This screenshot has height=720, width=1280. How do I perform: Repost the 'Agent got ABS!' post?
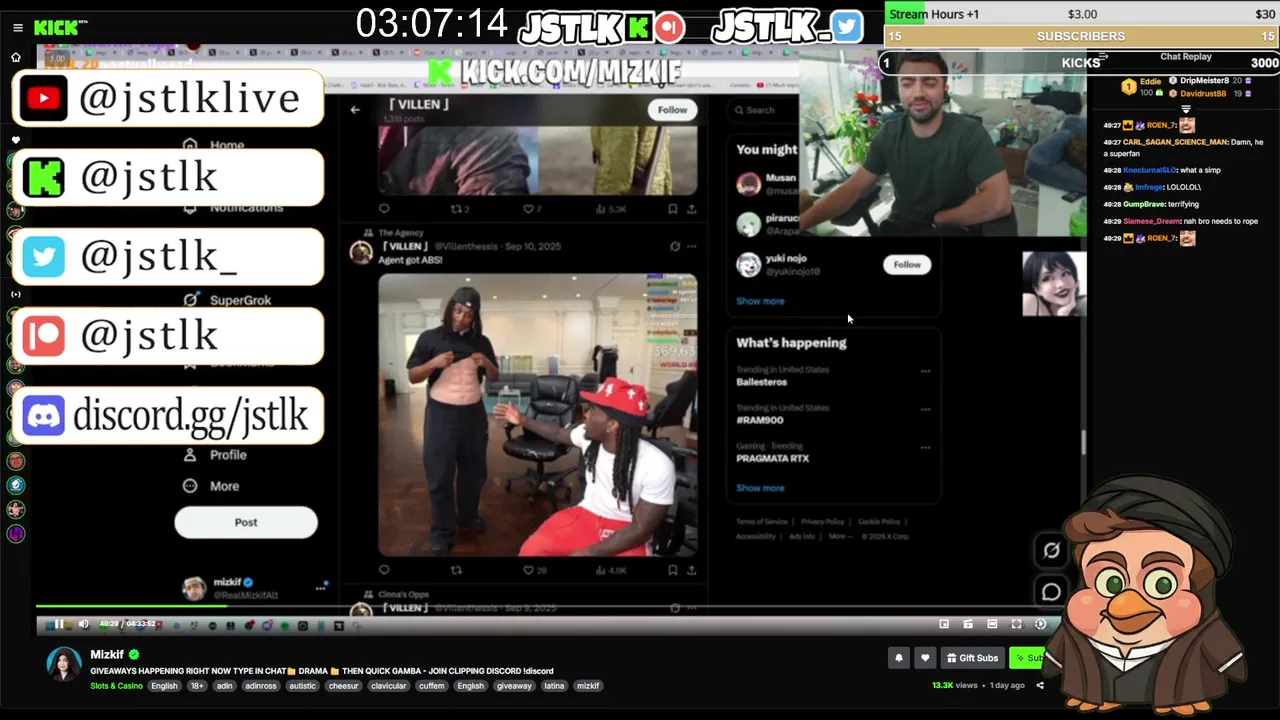[x=456, y=570]
